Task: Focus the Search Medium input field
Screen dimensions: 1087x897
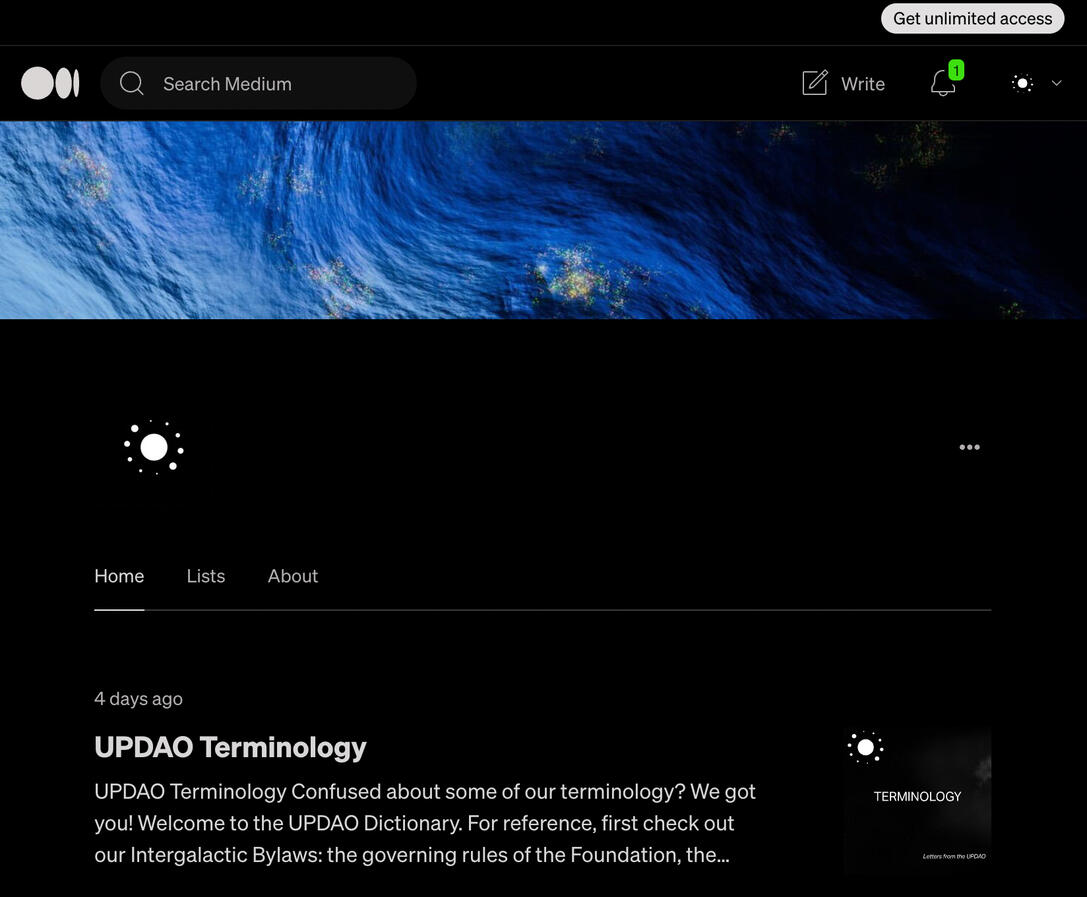Action: 280,84
